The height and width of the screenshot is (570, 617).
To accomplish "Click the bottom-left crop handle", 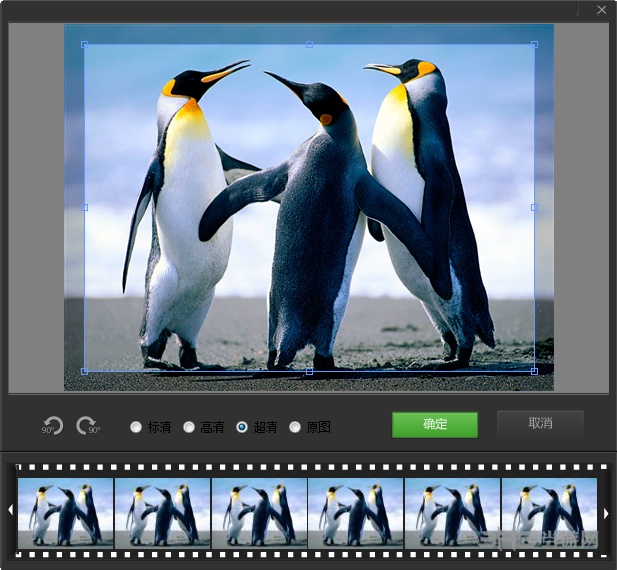I will [84, 371].
